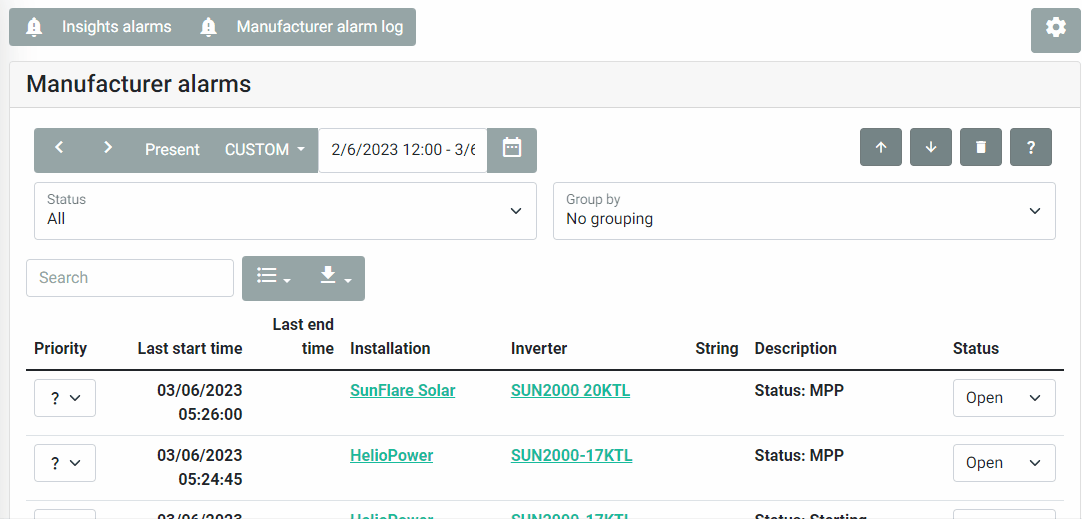This screenshot has width=1082, height=519.
Task: Open the SUN2000 20KTL inverter link
Action: coord(570,391)
